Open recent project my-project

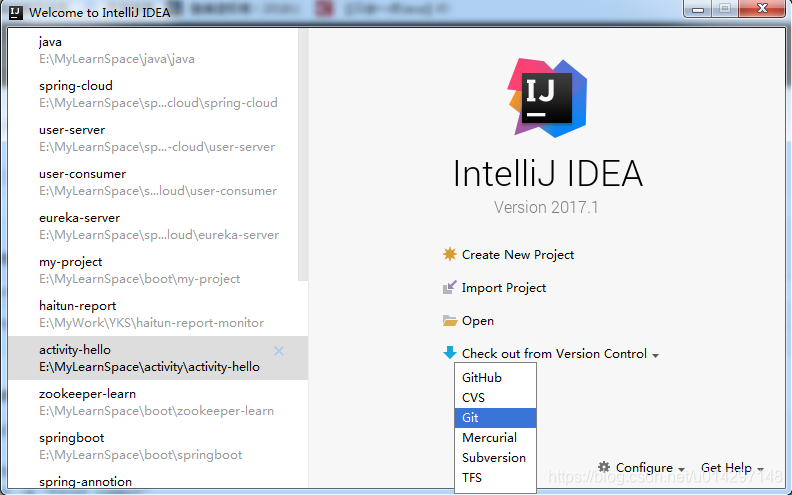(x=153, y=270)
